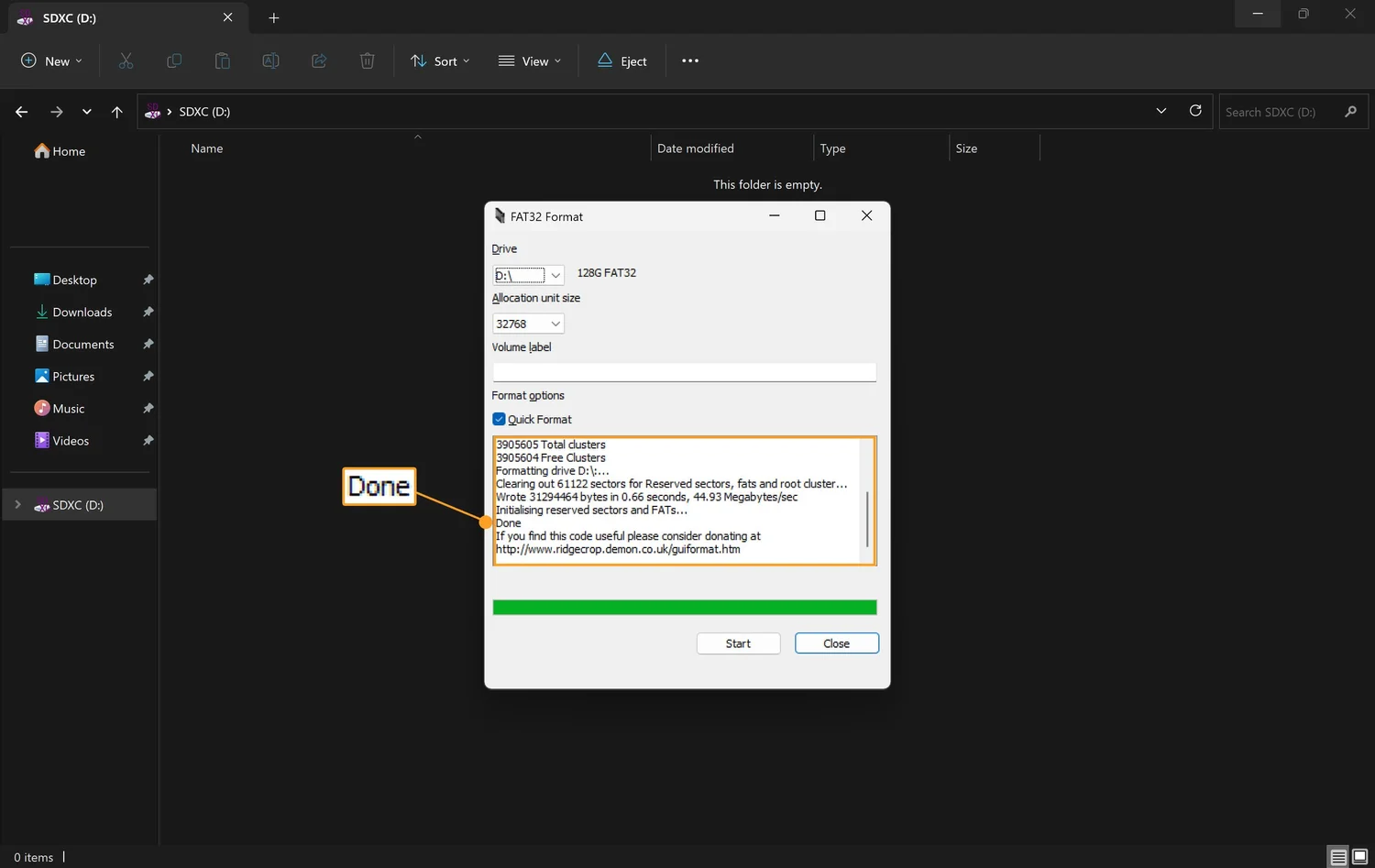1375x868 pixels.
Task: Select the Cut icon in the toolbar
Action: 126,60
